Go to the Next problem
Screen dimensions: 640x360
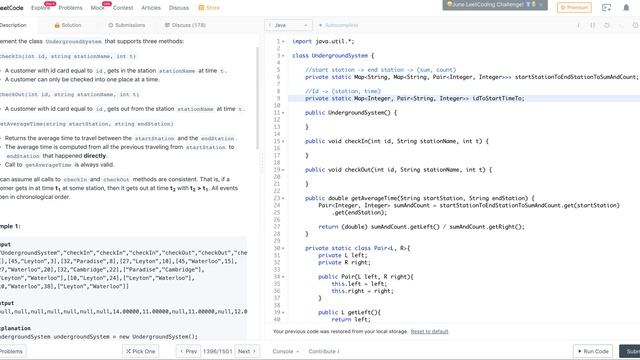coord(247,351)
